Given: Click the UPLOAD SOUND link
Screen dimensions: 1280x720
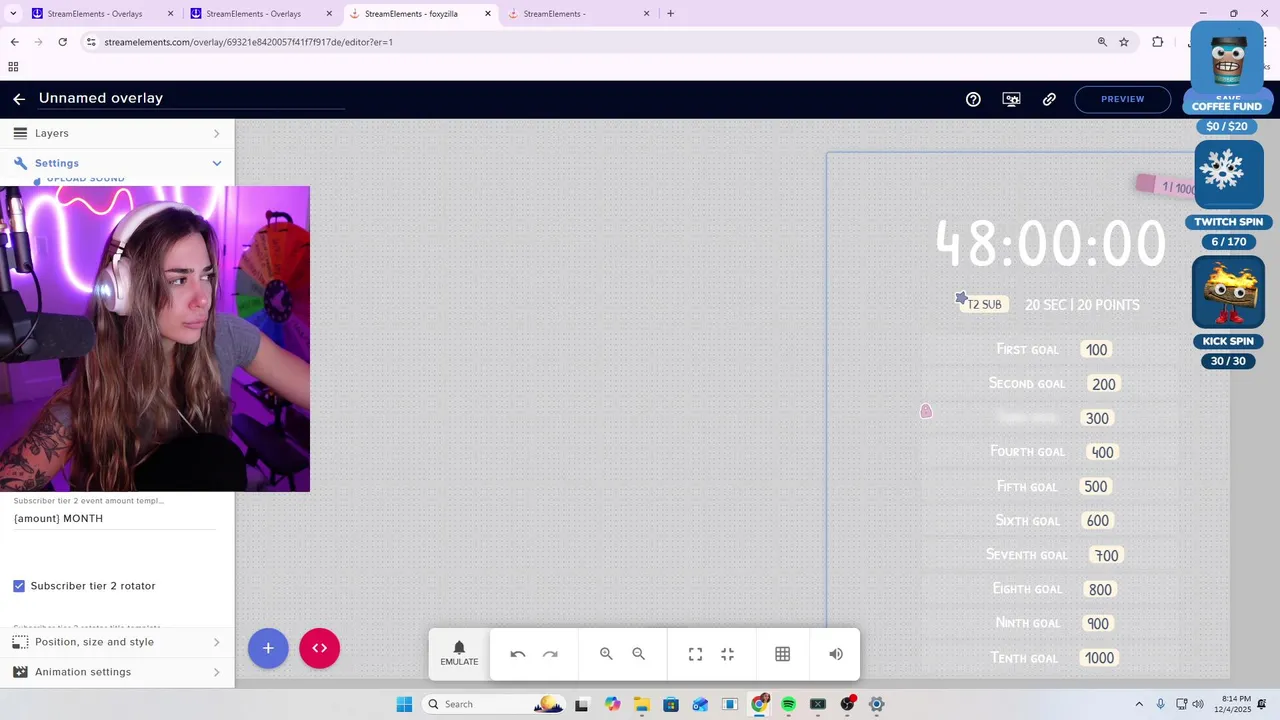Looking at the screenshot, I should point(85,180).
